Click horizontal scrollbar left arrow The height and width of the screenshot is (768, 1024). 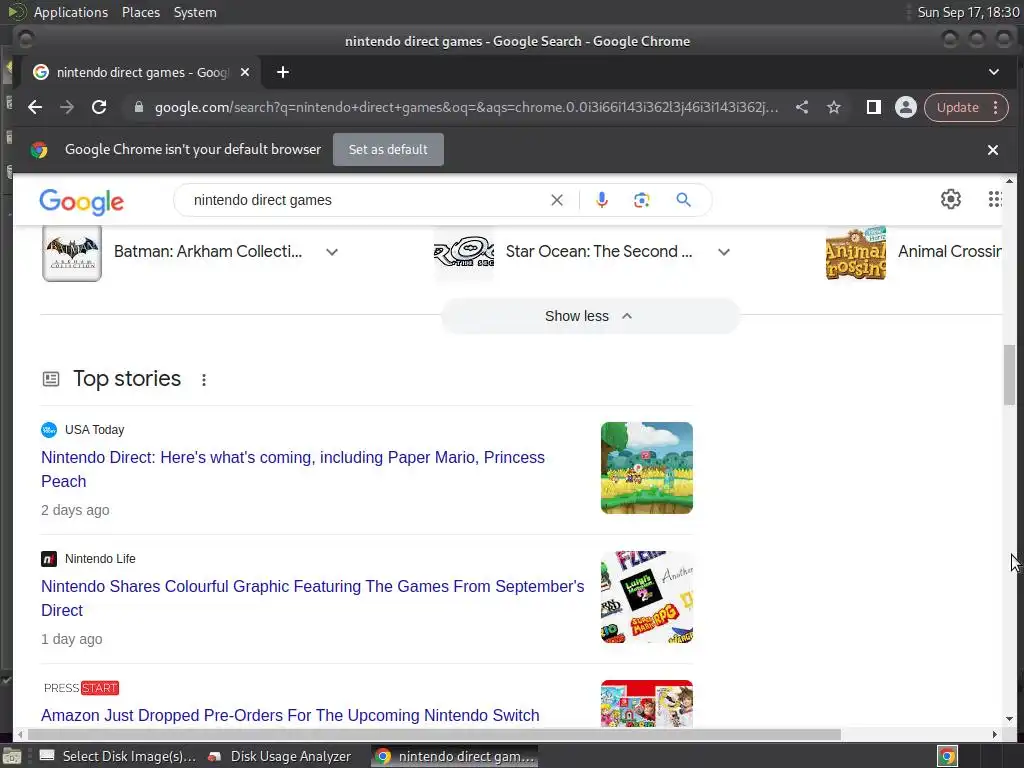(20, 735)
